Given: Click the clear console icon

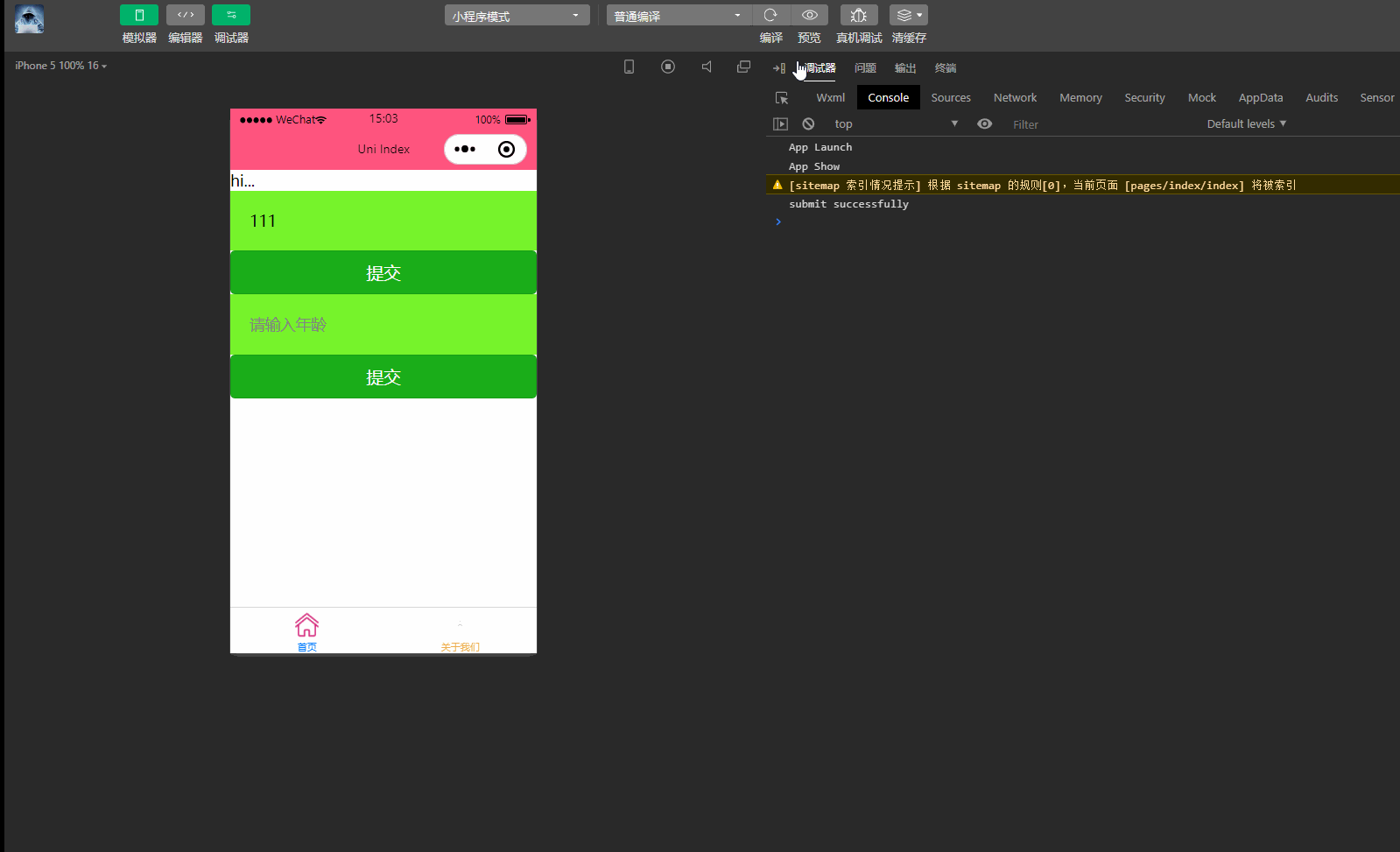Looking at the screenshot, I should 808,124.
